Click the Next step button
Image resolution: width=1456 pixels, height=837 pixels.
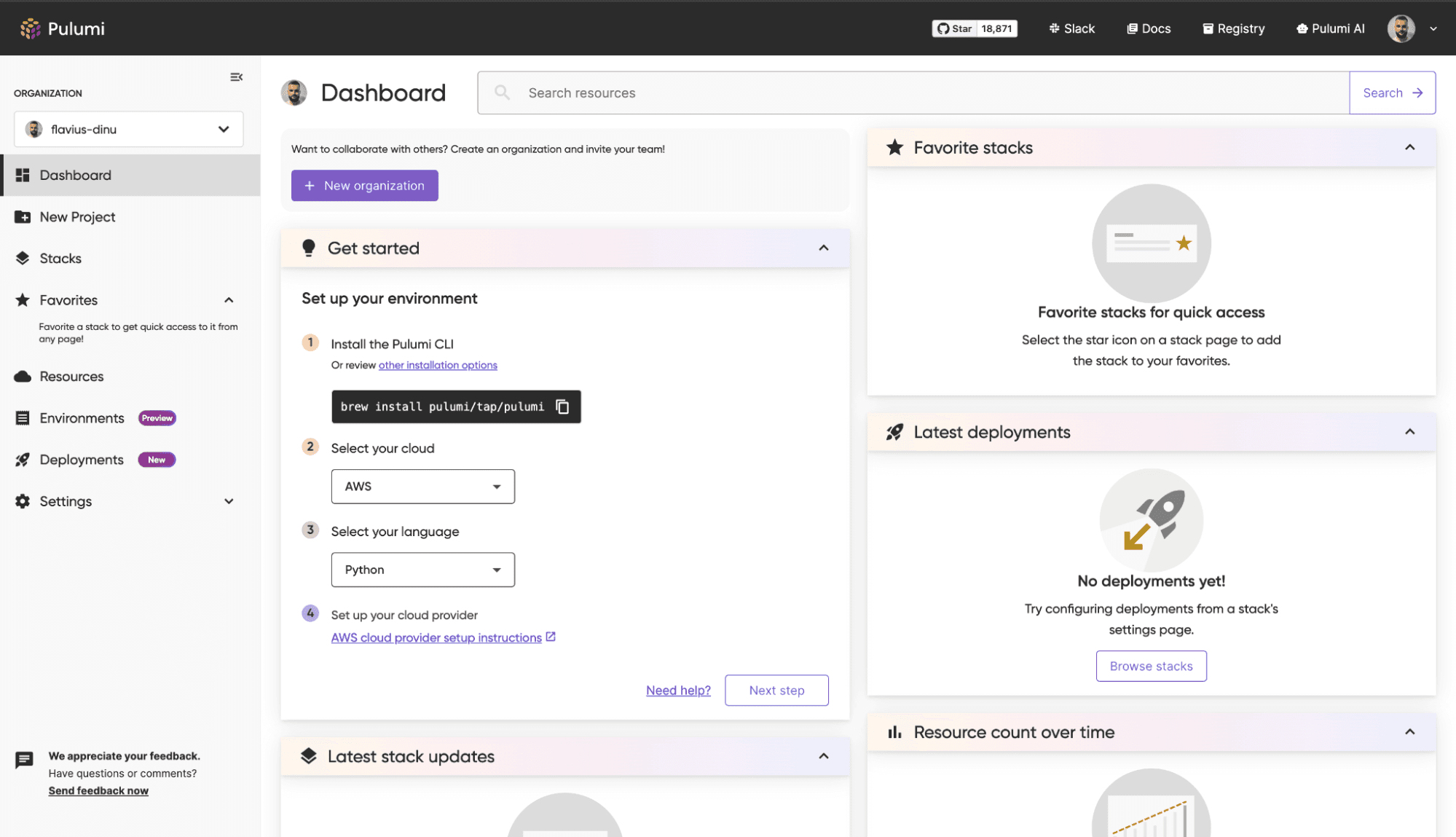pos(776,690)
